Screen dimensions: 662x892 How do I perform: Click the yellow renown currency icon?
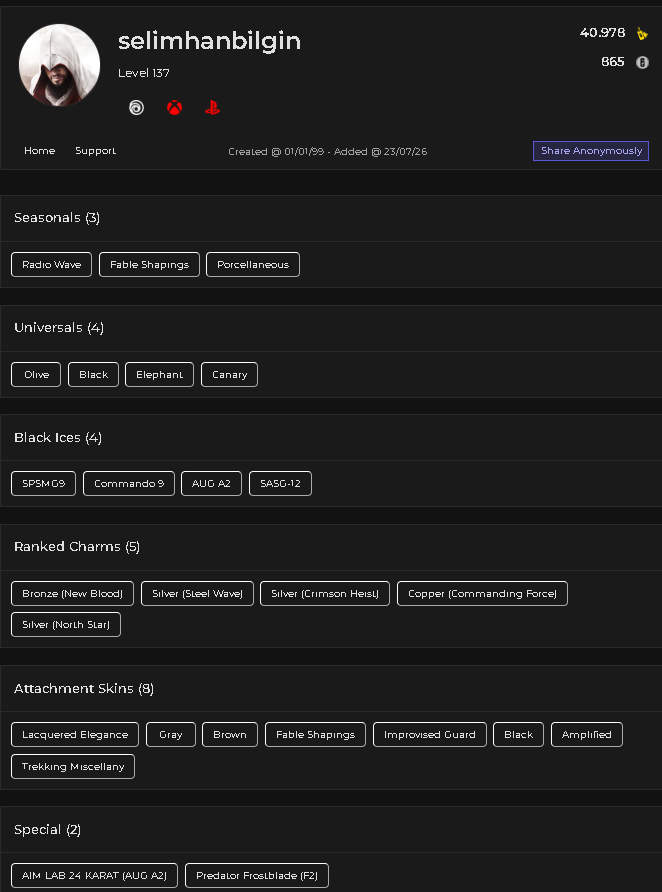[642, 34]
